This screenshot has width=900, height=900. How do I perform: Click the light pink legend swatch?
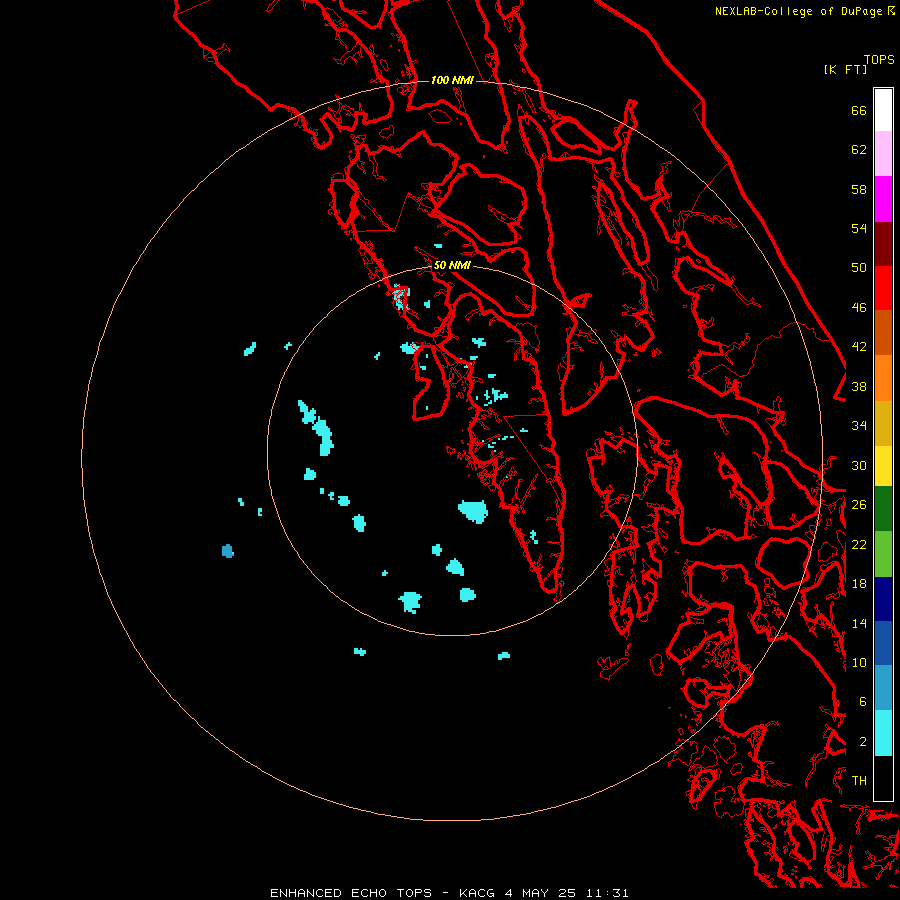883,154
